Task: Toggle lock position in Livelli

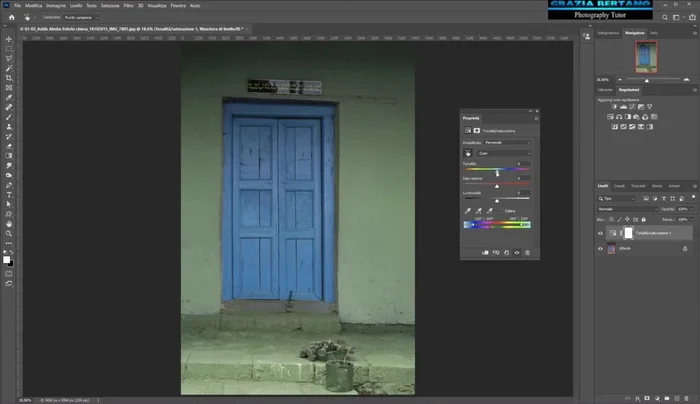Action: pyautogui.click(x=627, y=220)
